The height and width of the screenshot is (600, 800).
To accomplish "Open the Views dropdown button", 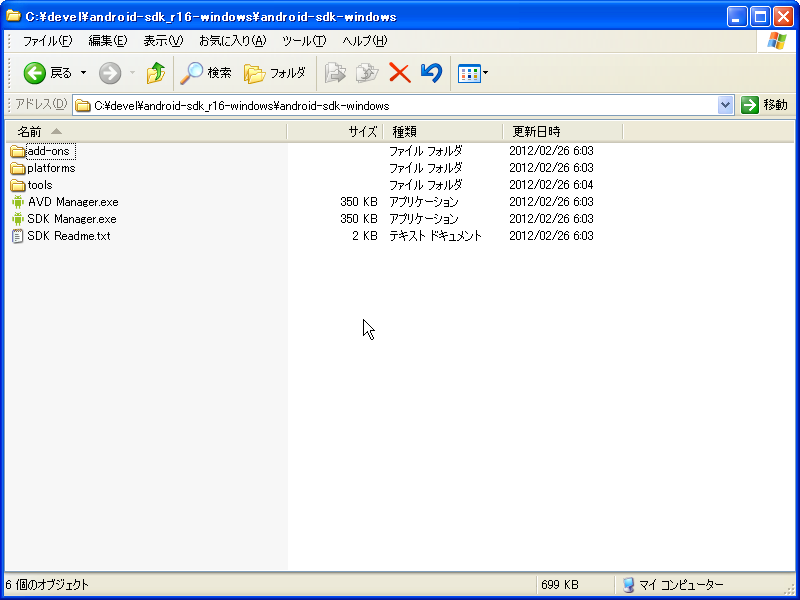I will (x=473, y=73).
